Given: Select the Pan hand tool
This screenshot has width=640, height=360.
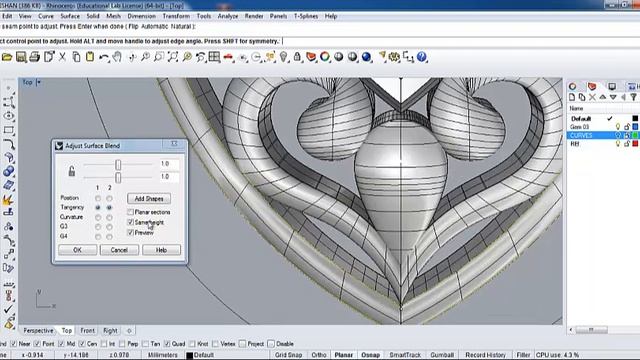Looking at the screenshot, I should (118, 57).
